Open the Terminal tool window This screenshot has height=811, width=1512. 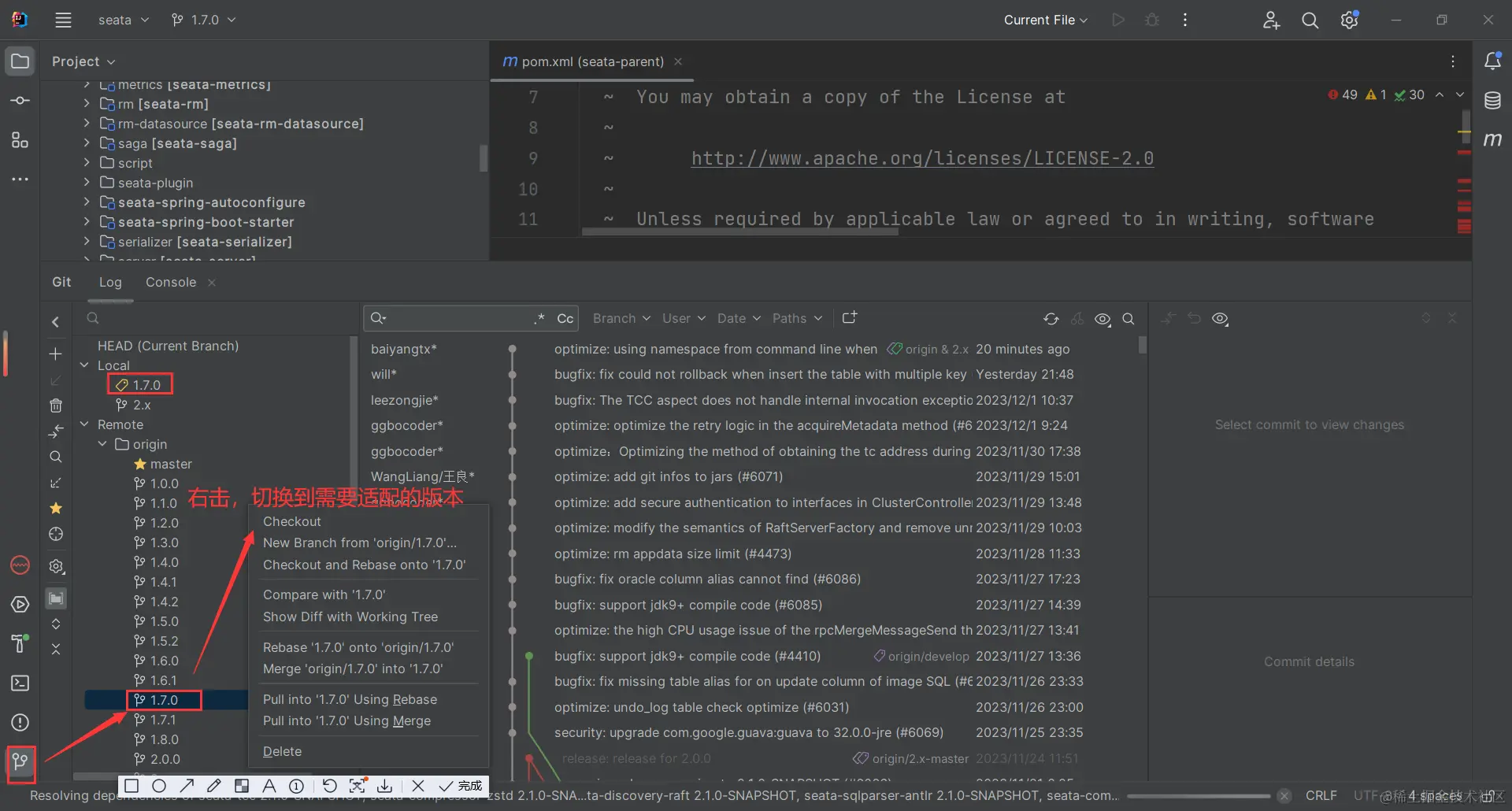coord(20,683)
